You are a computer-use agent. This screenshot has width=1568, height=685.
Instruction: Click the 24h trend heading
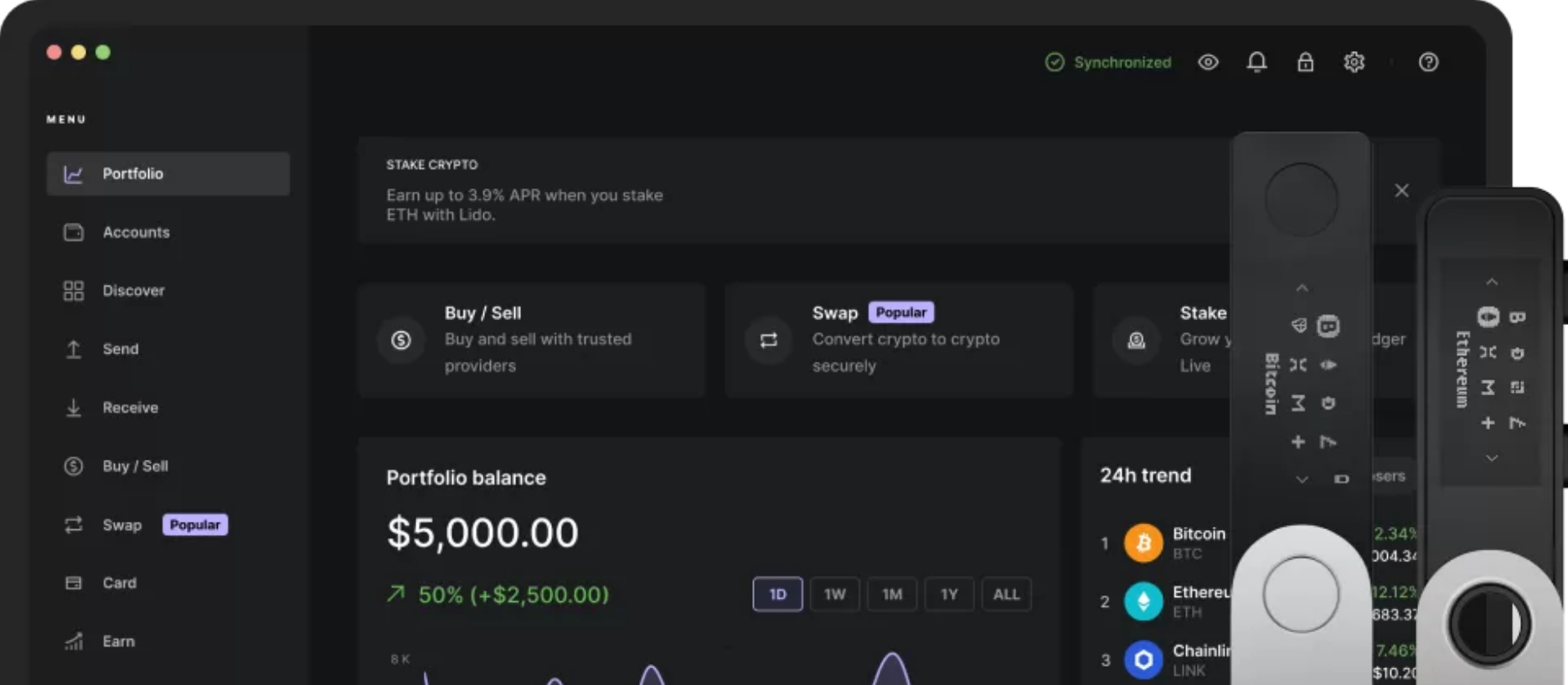[1145, 476]
